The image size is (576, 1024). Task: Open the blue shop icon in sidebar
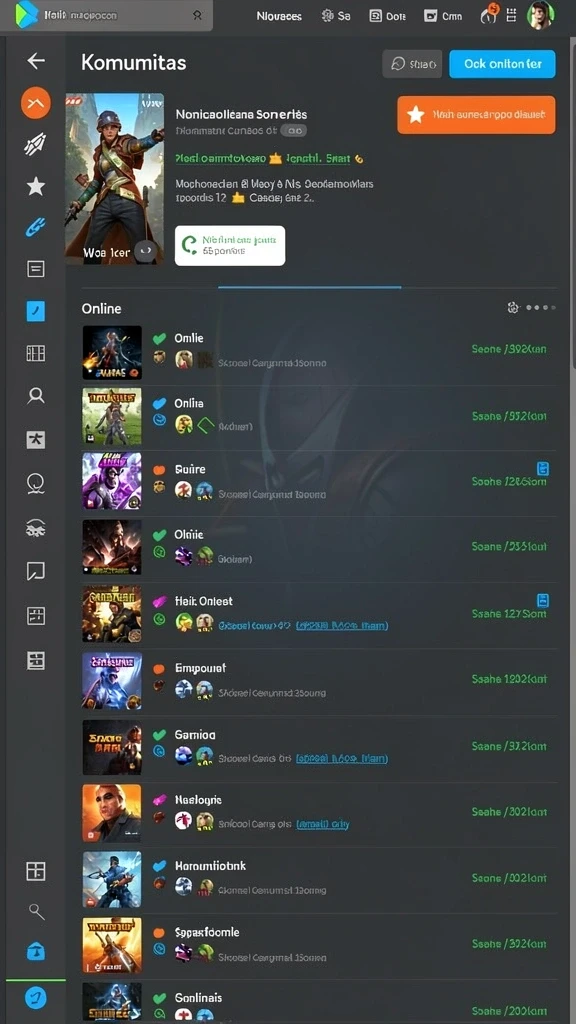[35, 952]
